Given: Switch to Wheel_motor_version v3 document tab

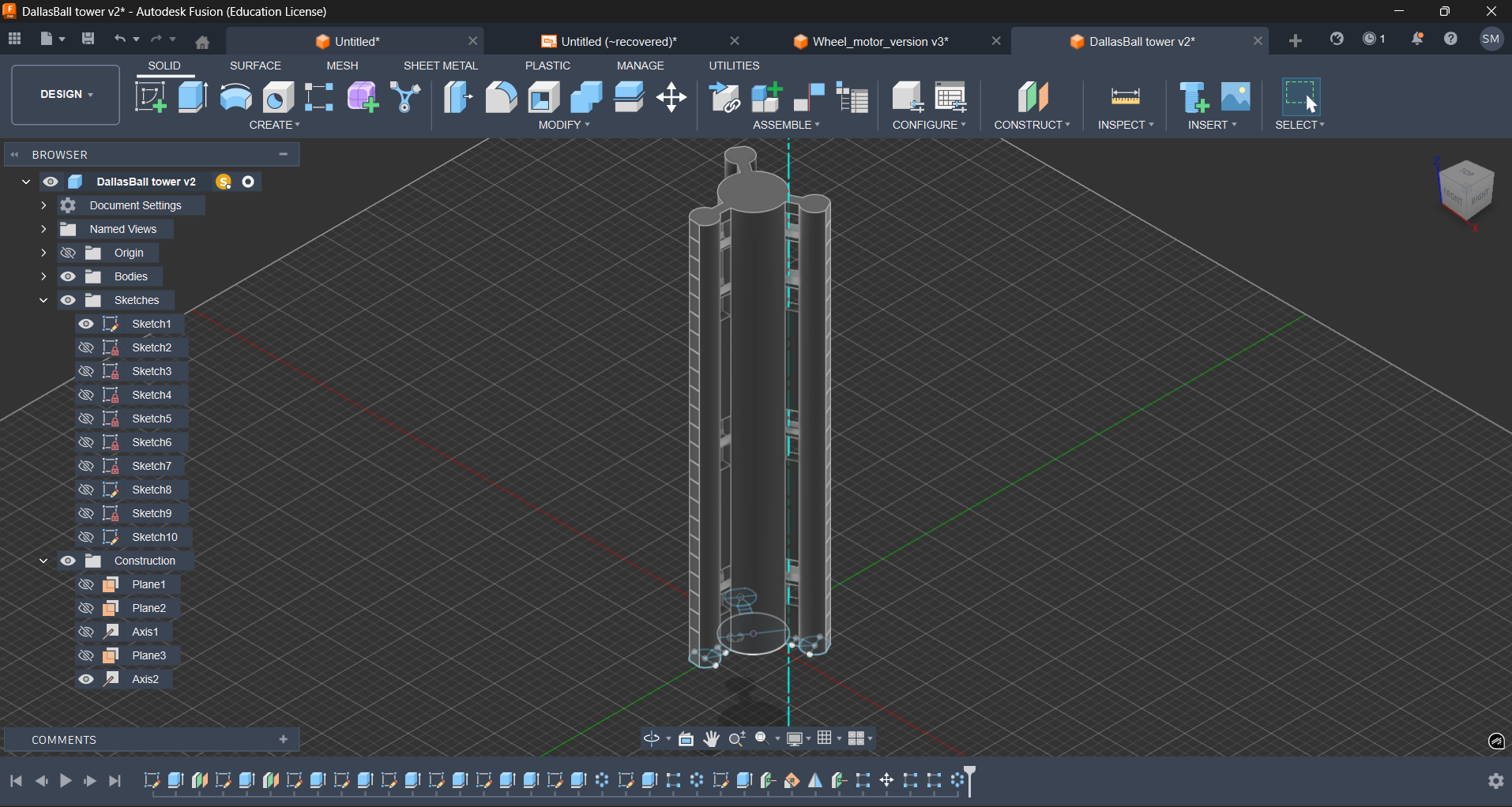Looking at the screenshot, I should [880, 41].
